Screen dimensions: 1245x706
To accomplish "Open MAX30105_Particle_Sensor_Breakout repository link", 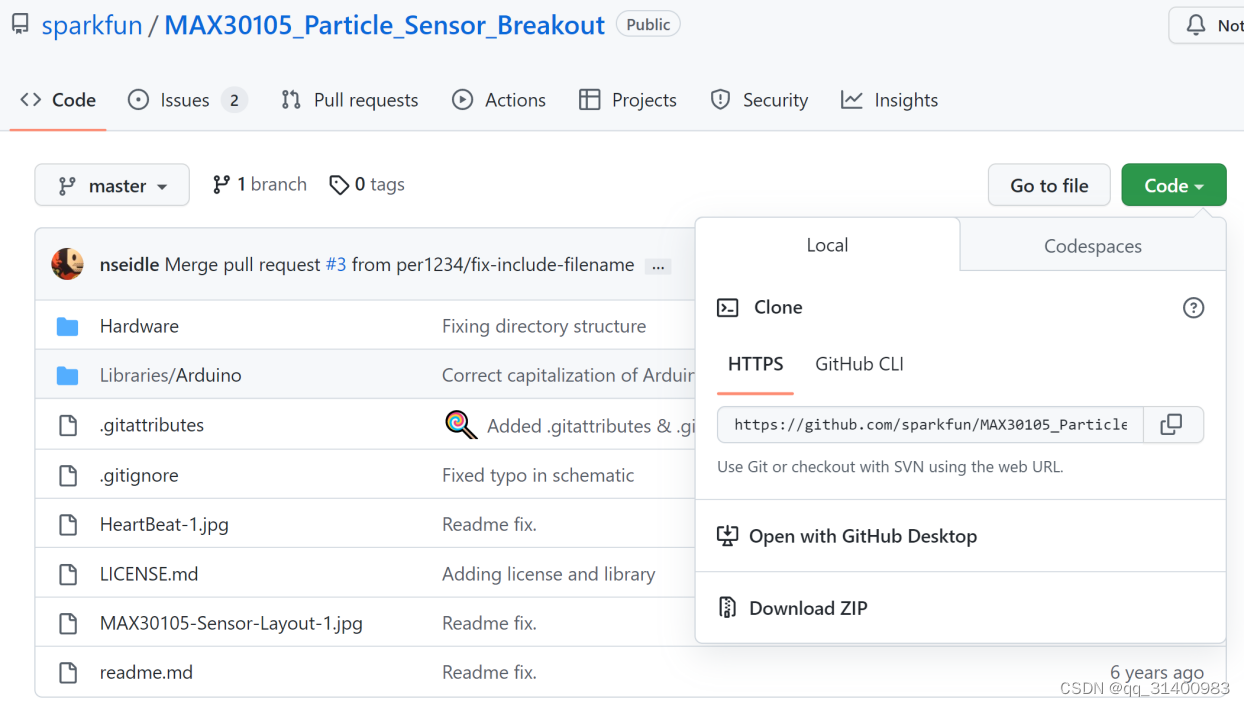I will pos(384,25).
